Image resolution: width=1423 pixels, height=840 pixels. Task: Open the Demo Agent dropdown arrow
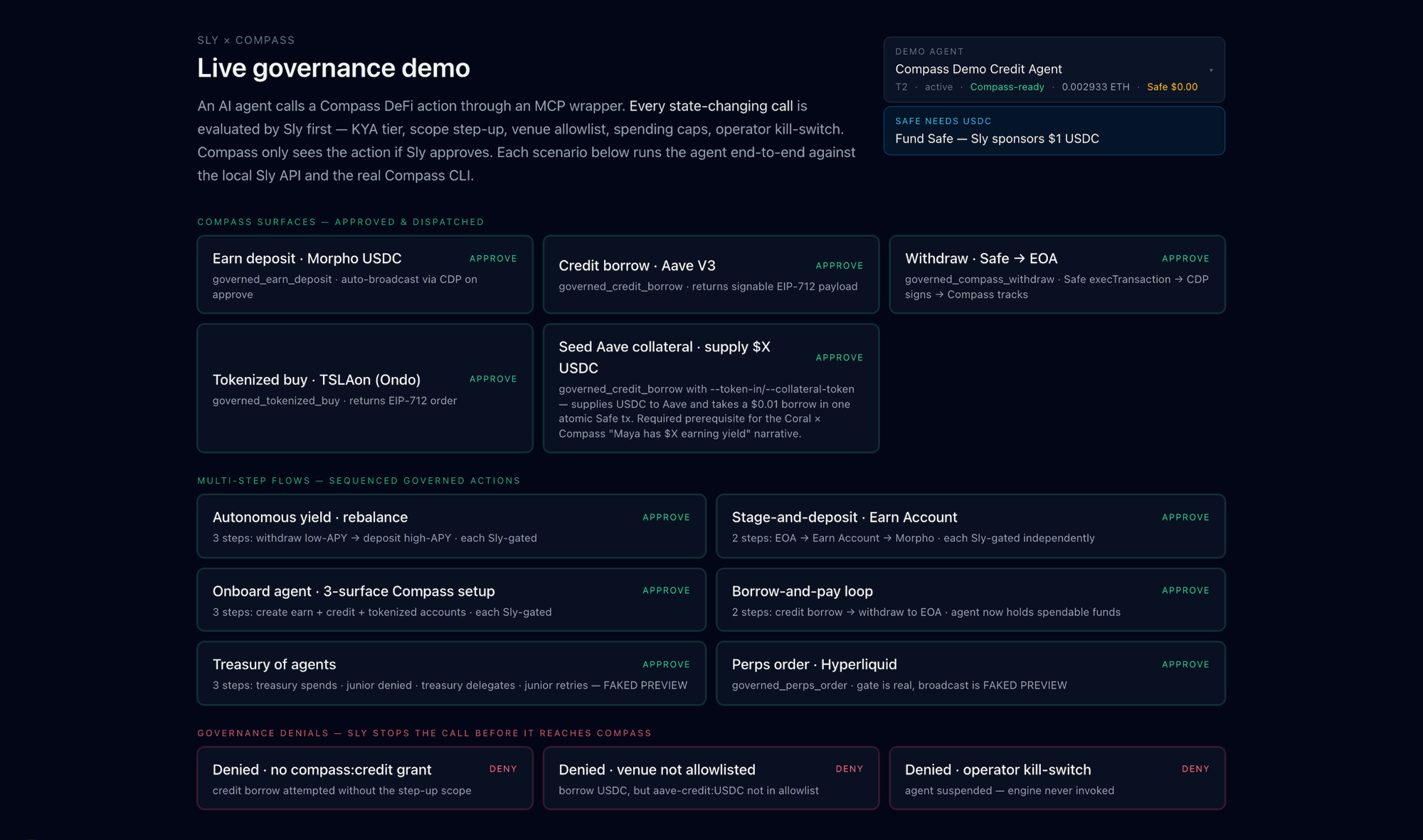(x=1211, y=70)
